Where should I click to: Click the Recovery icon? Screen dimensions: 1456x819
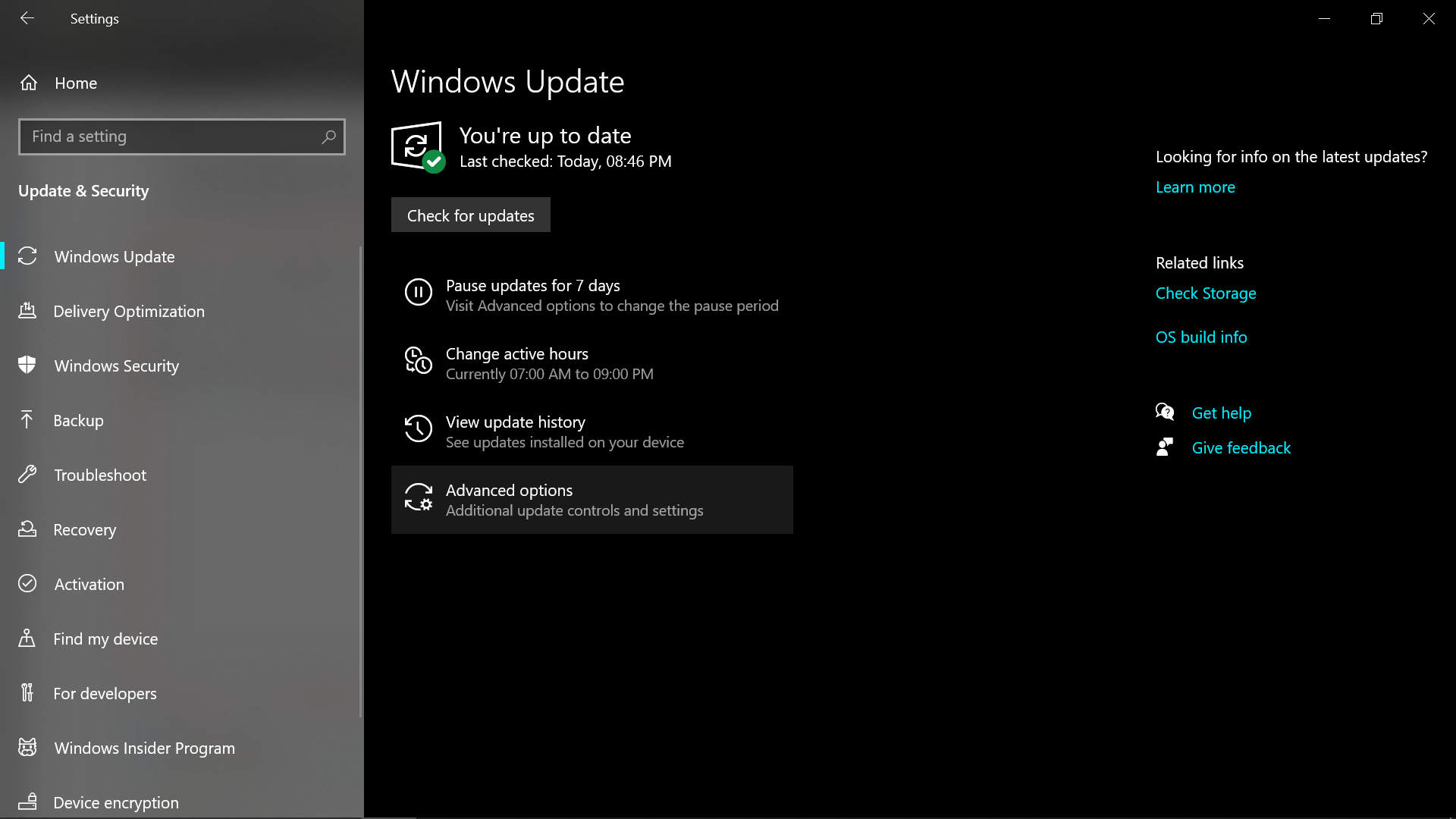27,529
